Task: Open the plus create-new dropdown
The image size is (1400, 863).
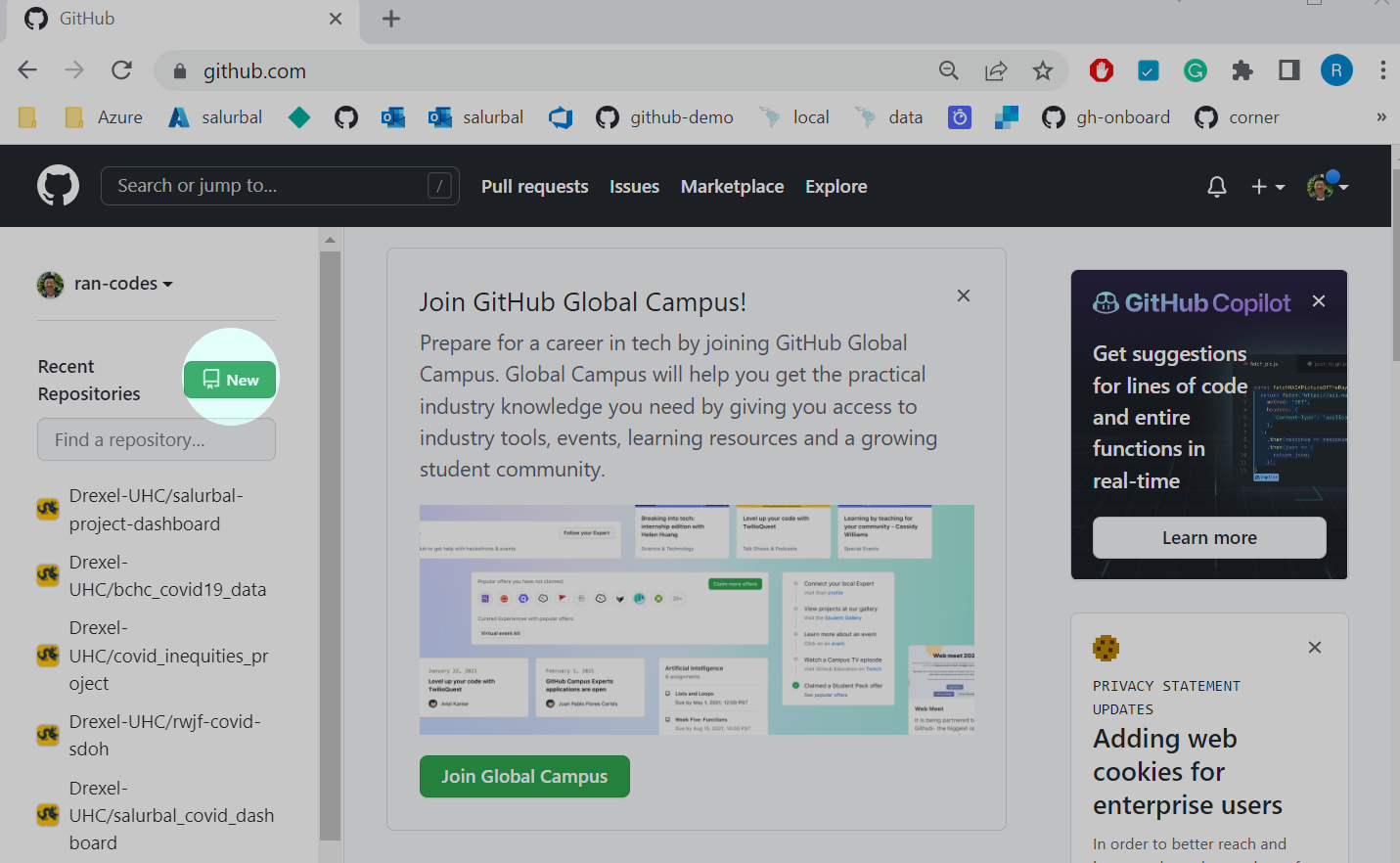Action: [1268, 187]
